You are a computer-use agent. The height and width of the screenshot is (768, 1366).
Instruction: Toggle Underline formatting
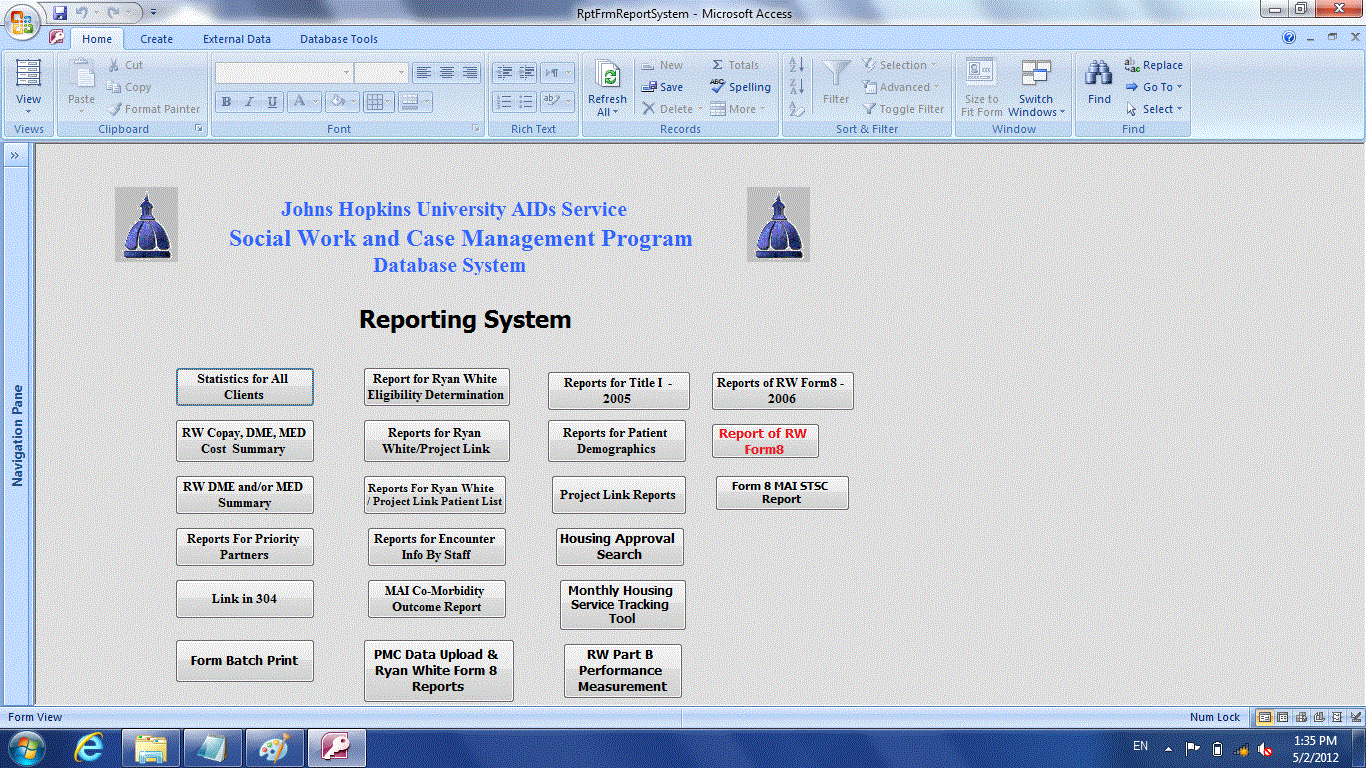click(271, 101)
